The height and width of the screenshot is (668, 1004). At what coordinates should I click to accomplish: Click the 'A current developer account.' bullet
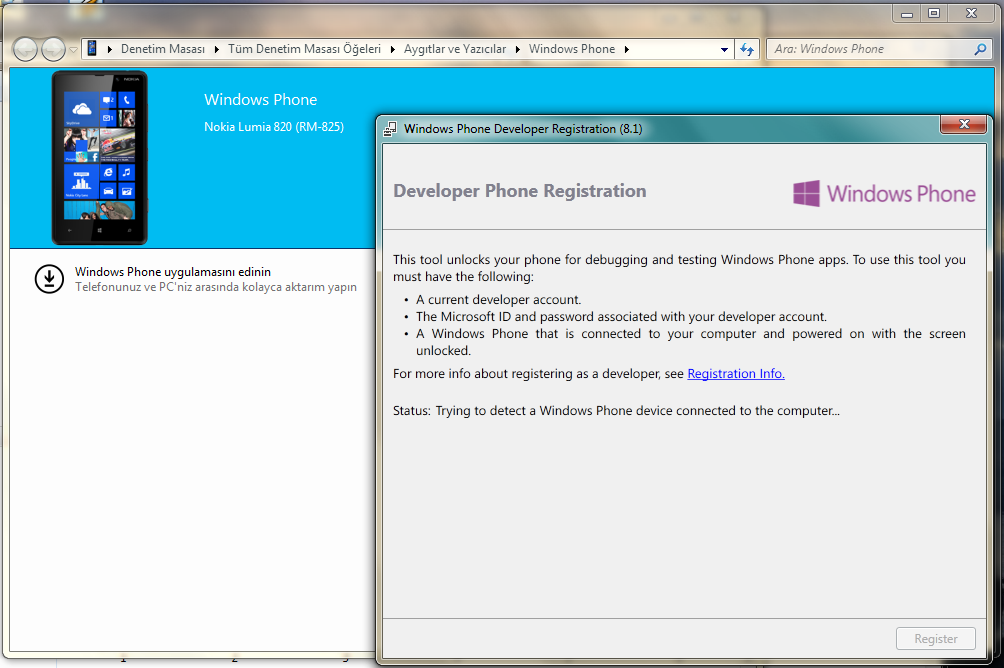498,300
